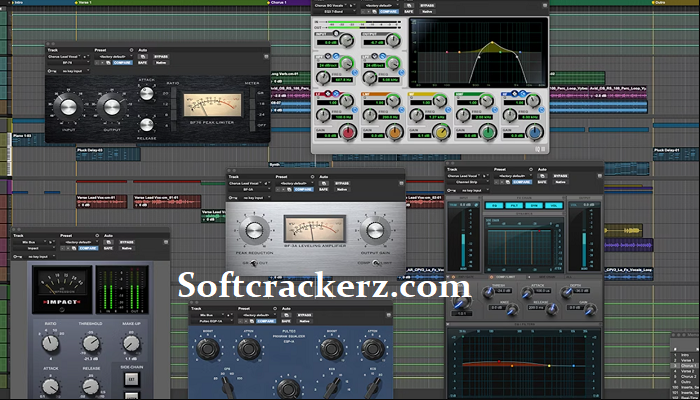700x400 pixels.
Task: Select EQ module in Channel Strip FX chain
Action: click(x=494, y=205)
